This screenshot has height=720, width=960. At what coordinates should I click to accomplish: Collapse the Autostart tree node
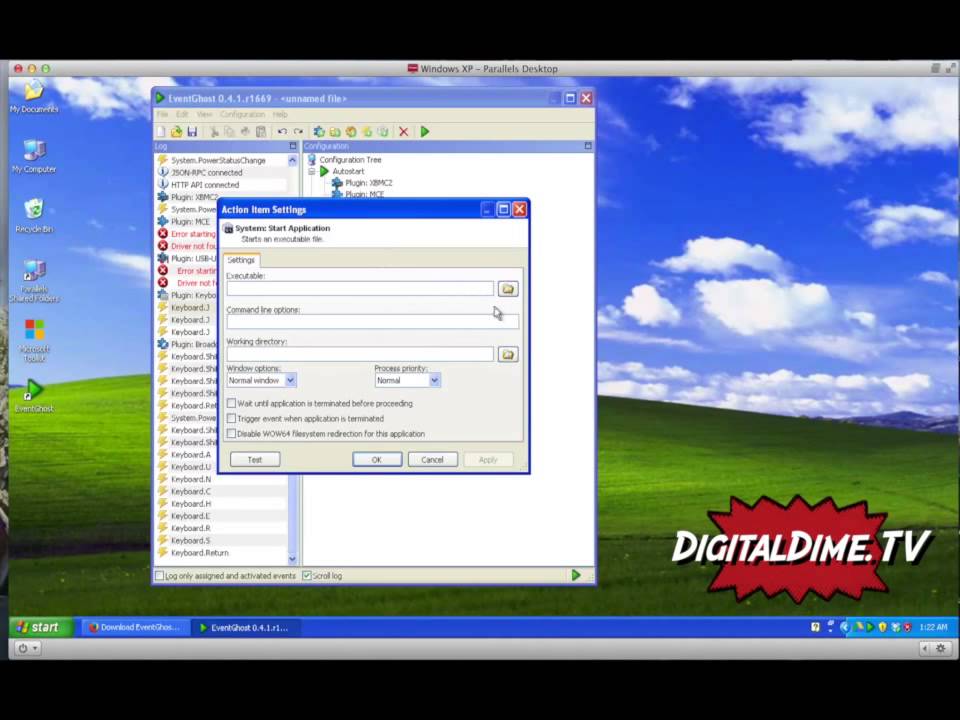(312, 171)
